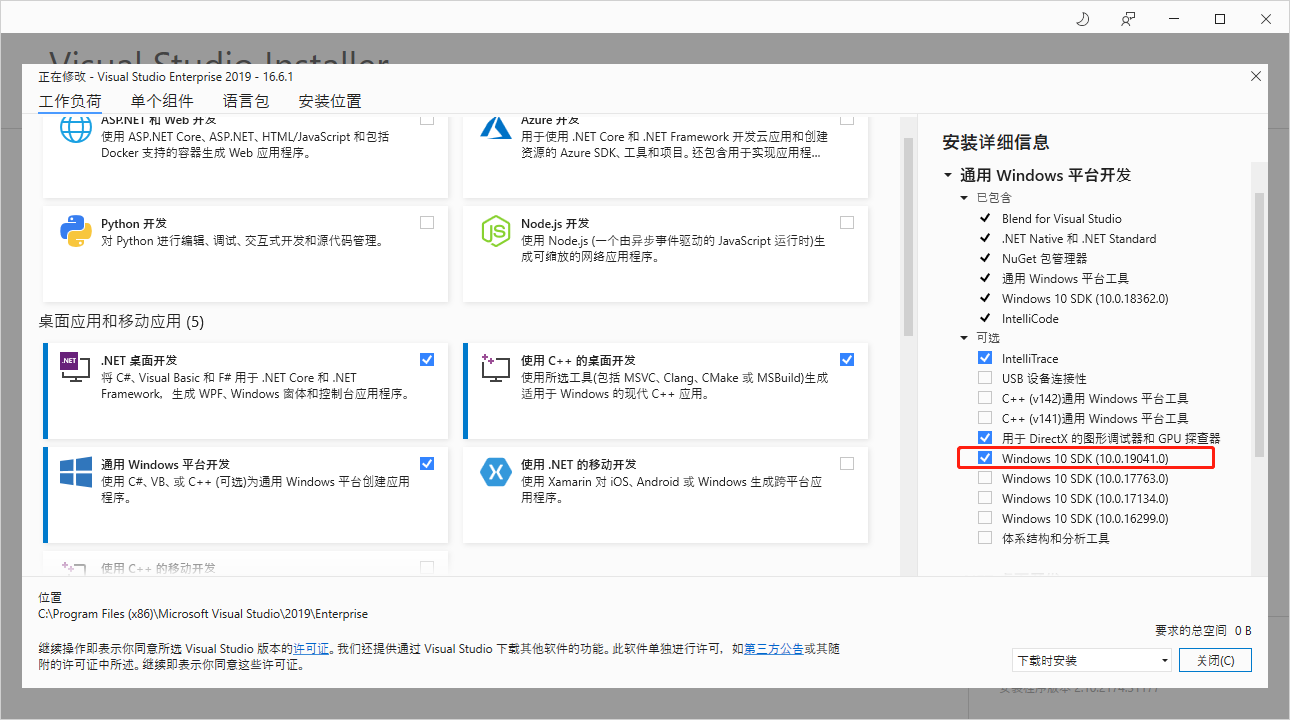Select the 通用 Windows 平台工具 included item
The image size is (1290, 720).
[1065, 278]
